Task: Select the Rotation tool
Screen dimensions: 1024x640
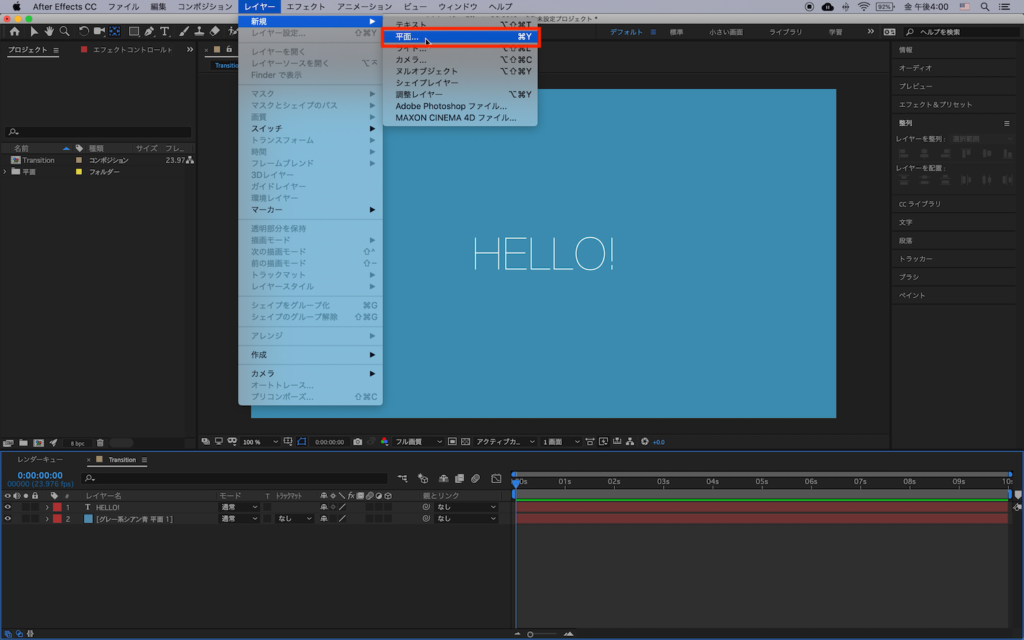Action: 84,32
